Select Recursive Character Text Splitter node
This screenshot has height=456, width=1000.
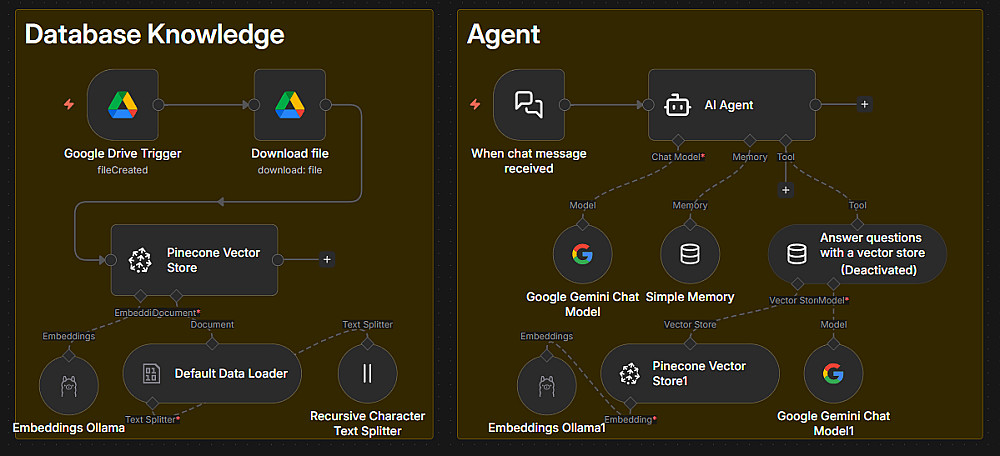(x=367, y=374)
